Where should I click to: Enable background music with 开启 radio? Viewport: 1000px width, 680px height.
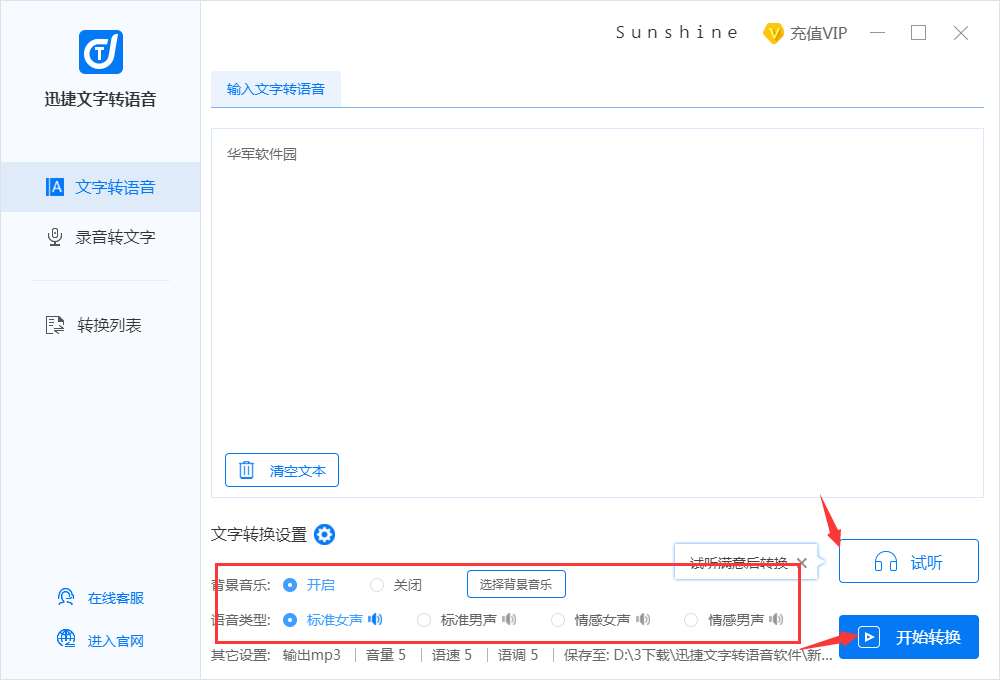coord(289,583)
